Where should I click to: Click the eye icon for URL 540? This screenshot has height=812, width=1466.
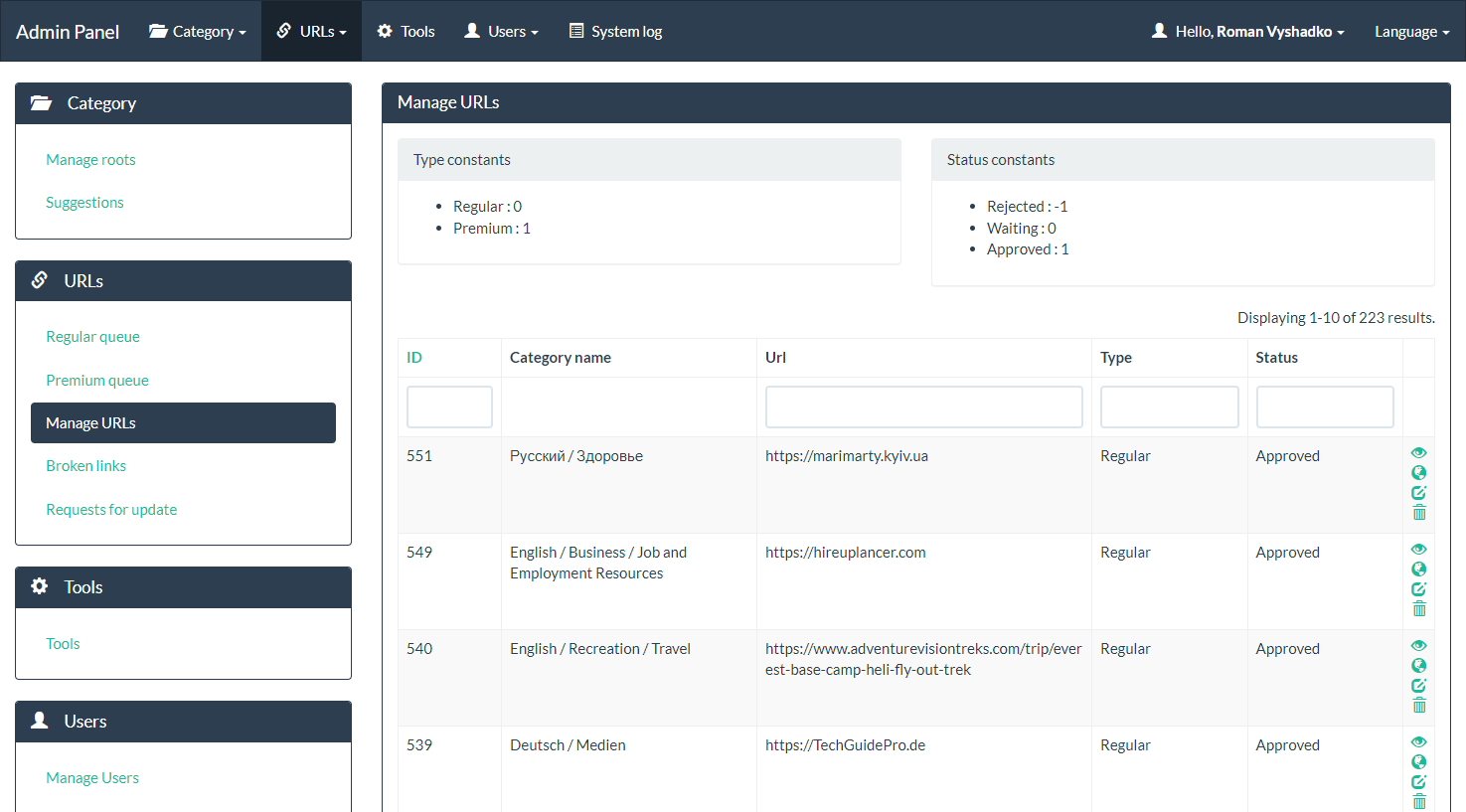click(x=1419, y=646)
